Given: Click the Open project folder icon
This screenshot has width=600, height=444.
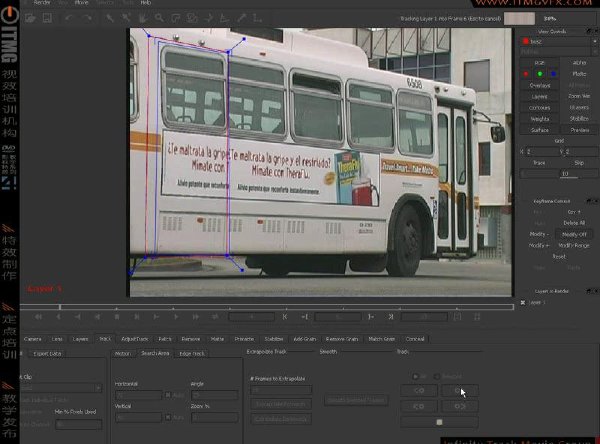Looking at the screenshot, I should click(x=30, y=18).
